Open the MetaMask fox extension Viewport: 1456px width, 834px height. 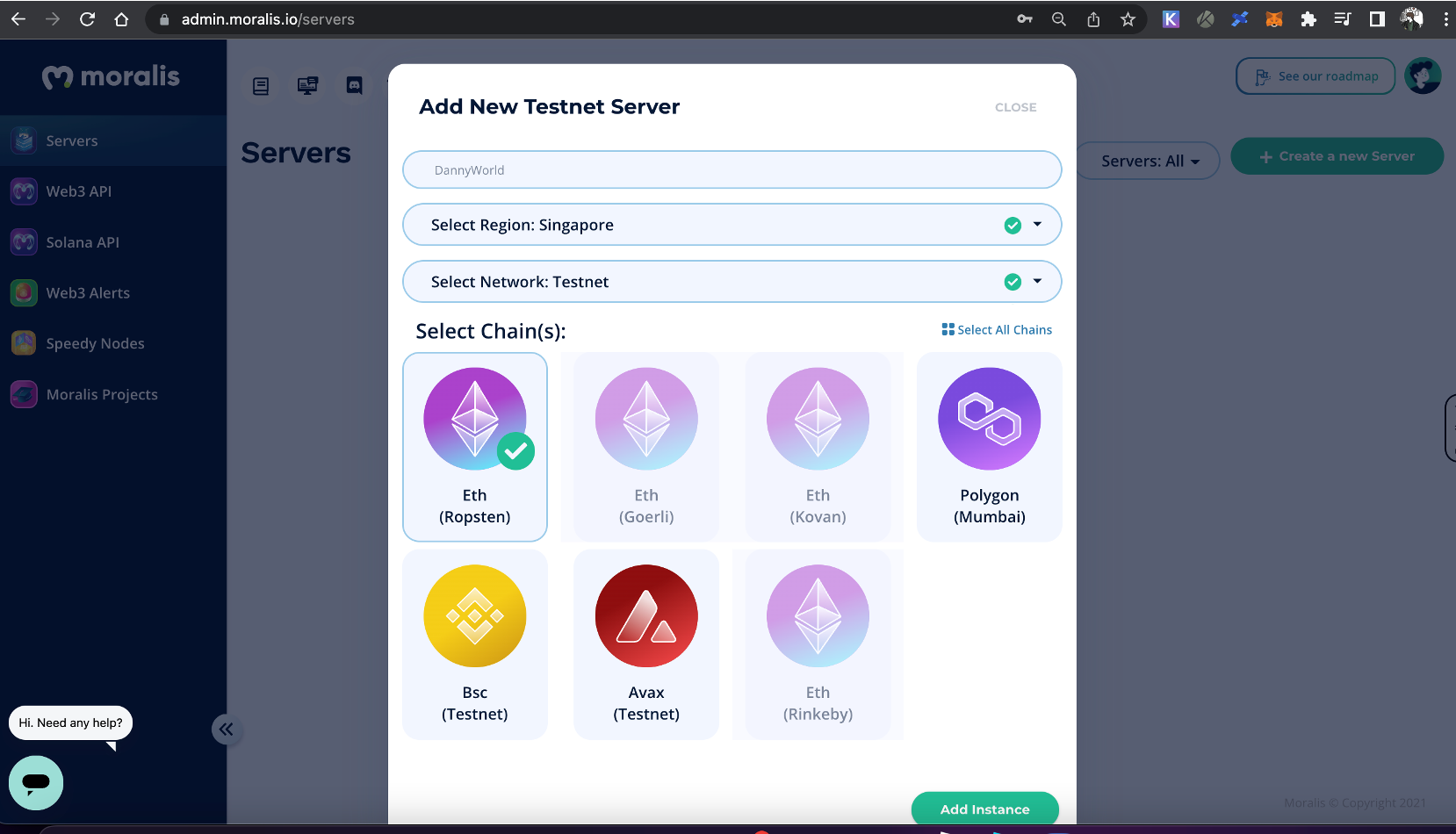click(1274, 18)
